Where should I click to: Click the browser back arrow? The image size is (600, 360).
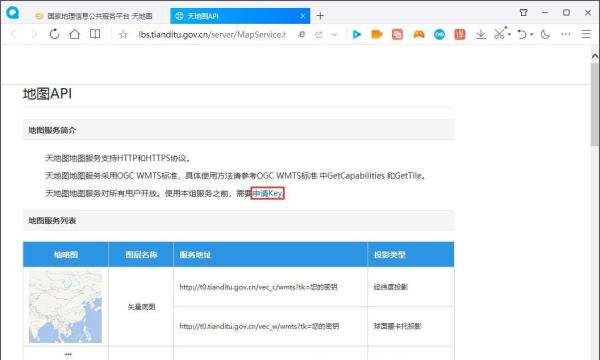14,34
